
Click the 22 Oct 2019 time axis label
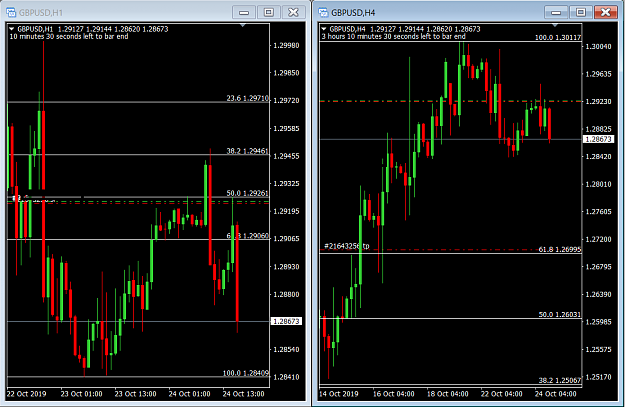pyautogui.click(x=27, y=394)
